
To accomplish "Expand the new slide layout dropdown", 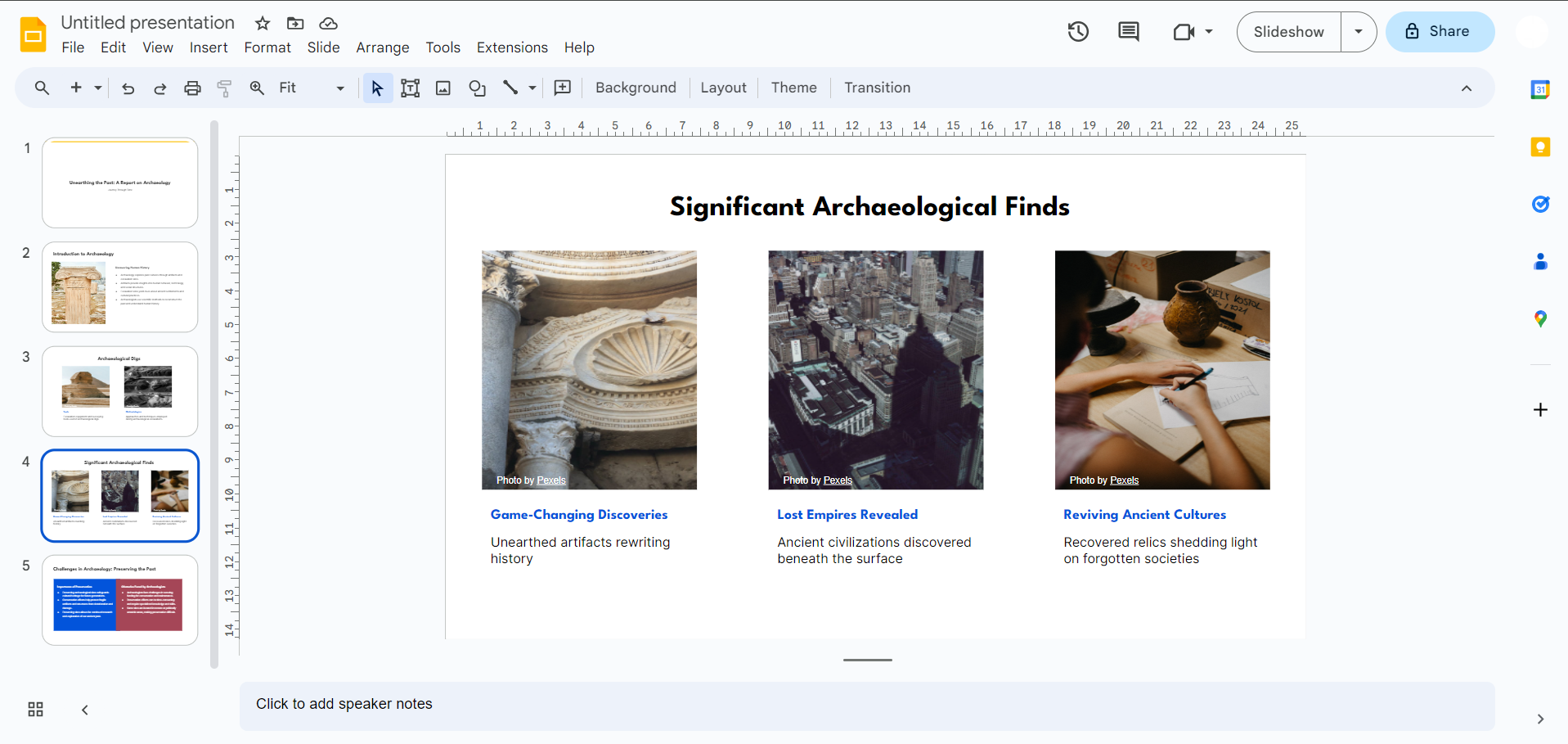I will [x=98, y=88].
